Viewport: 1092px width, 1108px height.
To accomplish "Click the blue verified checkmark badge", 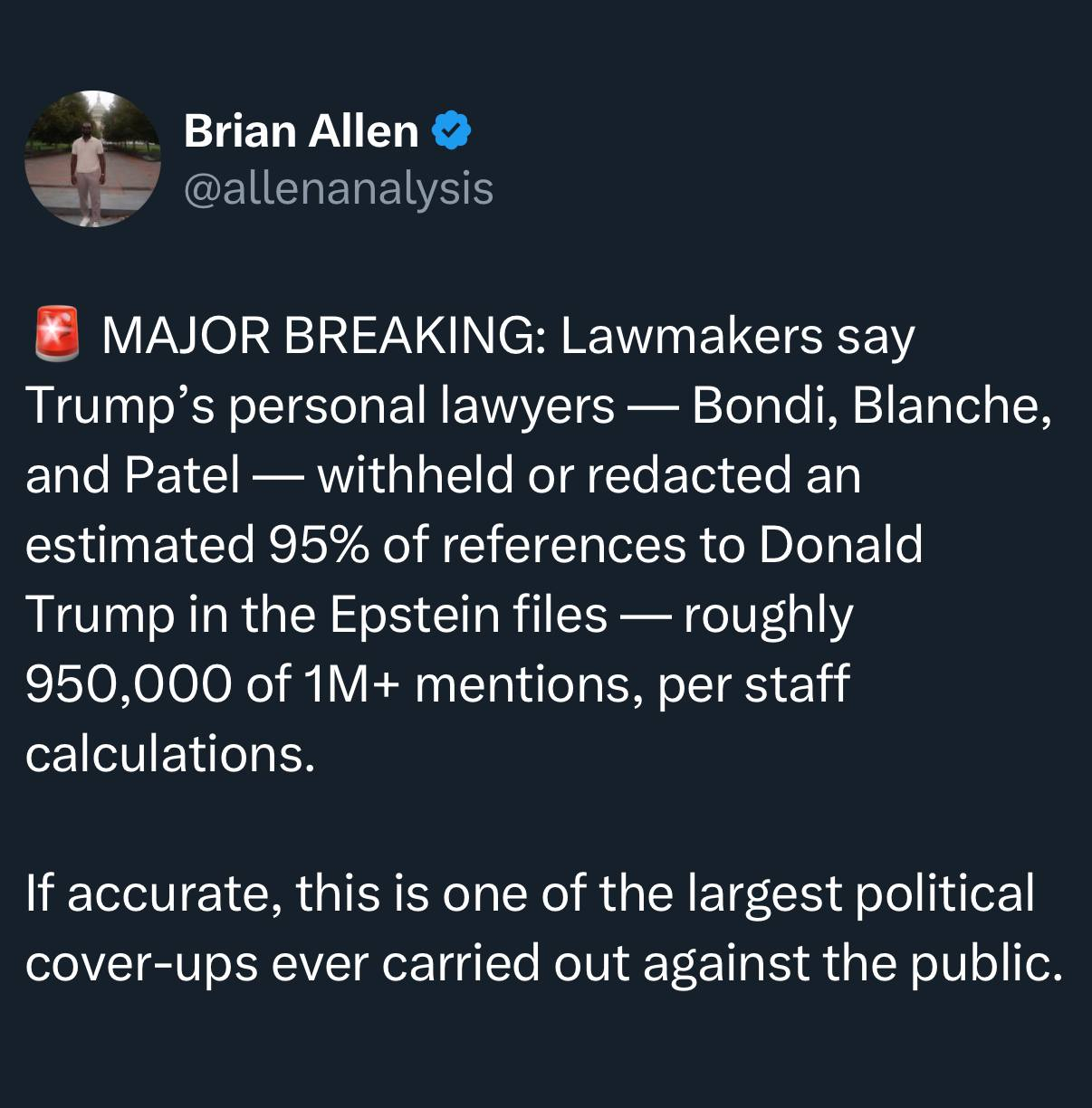I will pyautogui.click(x=452, y=131).
